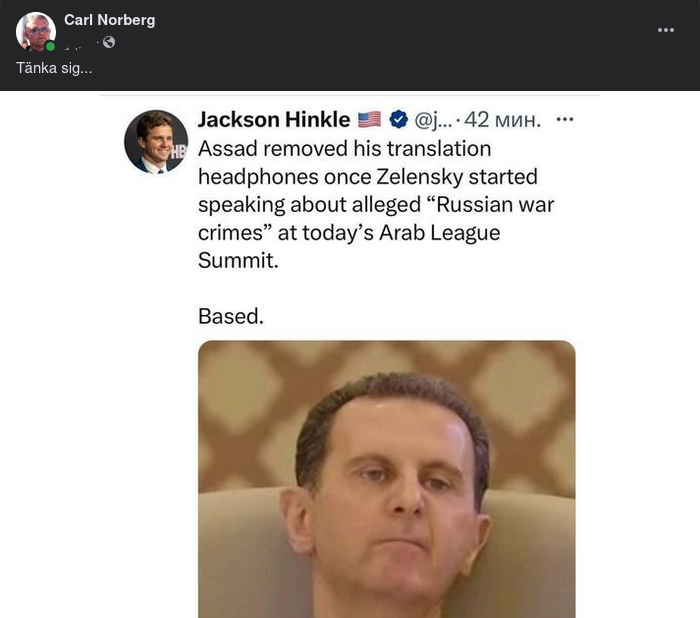The image size is (700, 618).
Task: Click the 42 мин. tweet timestamp
Action: click(502, 120)
